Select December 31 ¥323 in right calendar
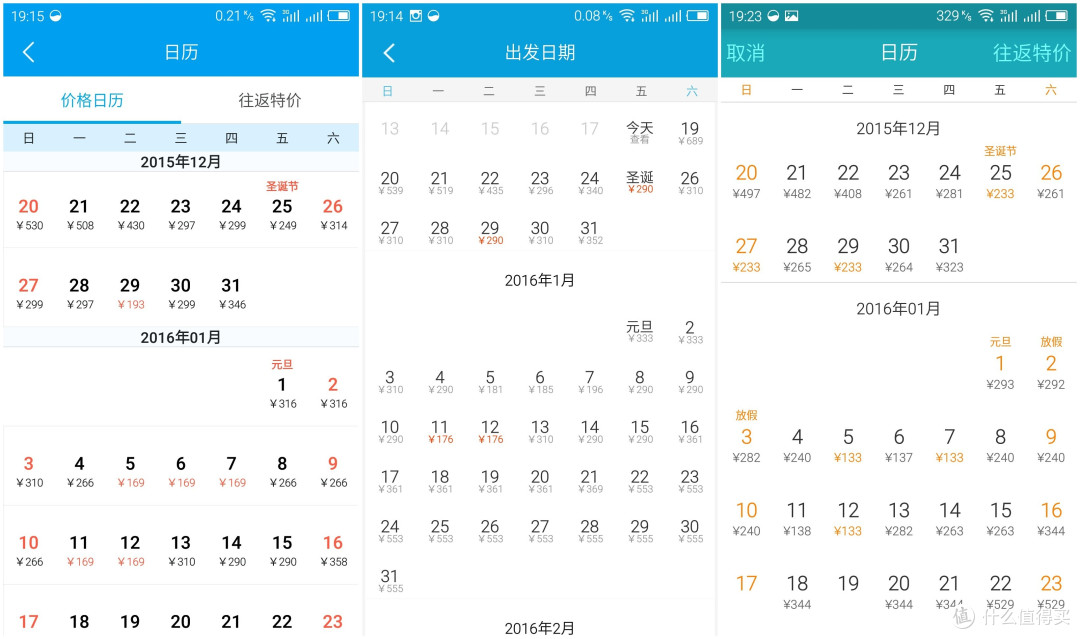1080x639 pixels. (x=949, y=255)
